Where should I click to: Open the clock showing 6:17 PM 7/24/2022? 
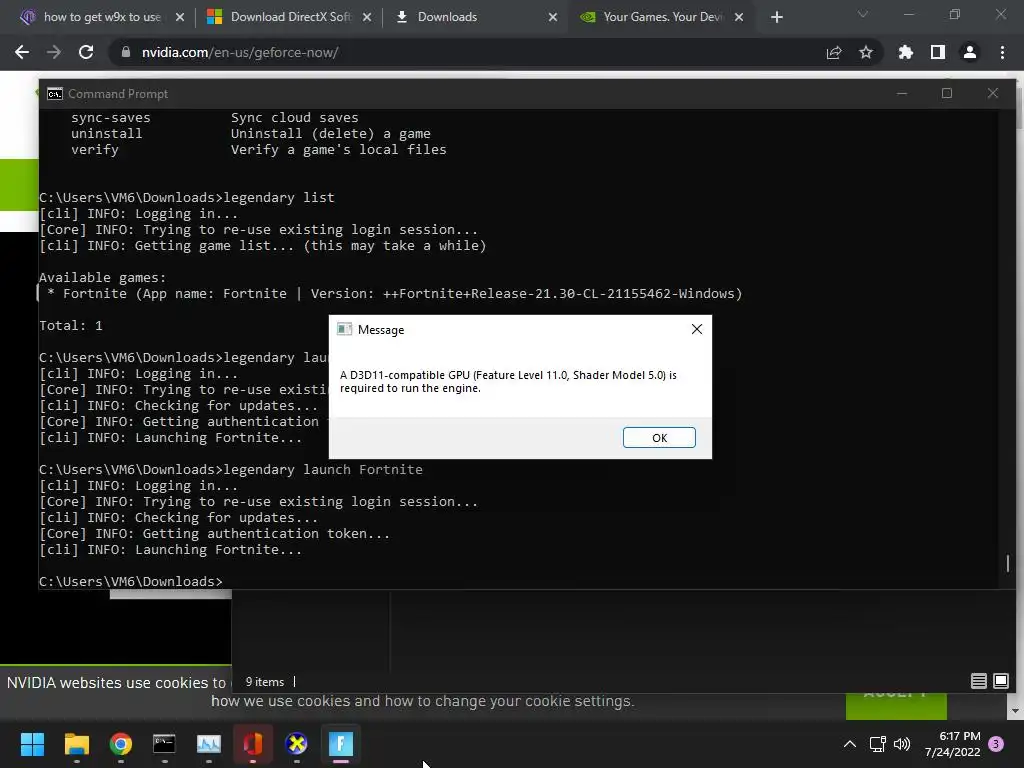pyautogui.click(x=952, y=744)
